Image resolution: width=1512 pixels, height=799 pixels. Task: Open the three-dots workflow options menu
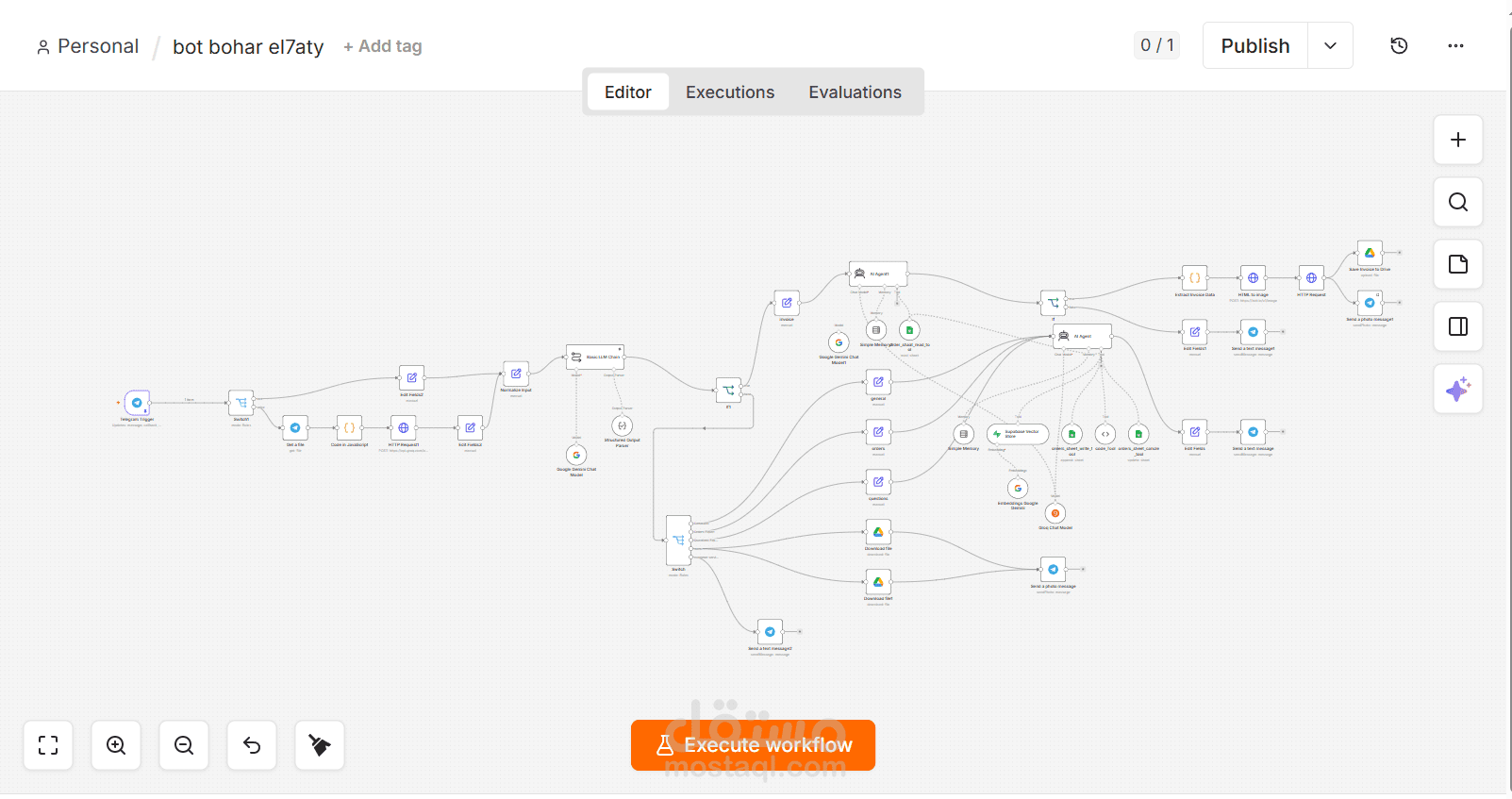tap(1455, 45)
